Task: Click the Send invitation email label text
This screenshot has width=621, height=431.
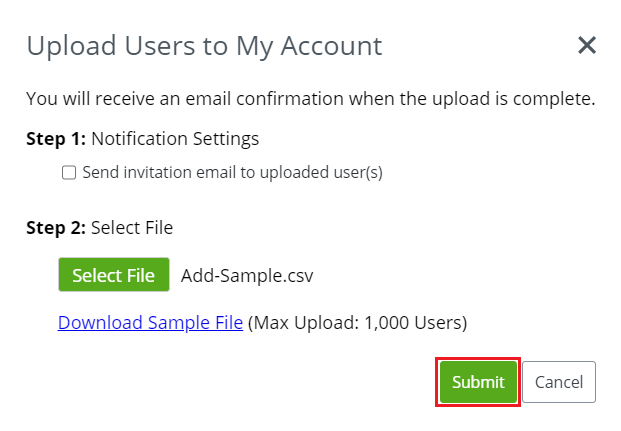Action: point(232,173)
